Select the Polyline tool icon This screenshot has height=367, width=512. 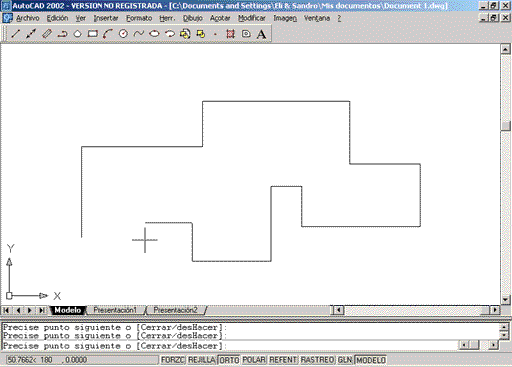click(62, 34)
